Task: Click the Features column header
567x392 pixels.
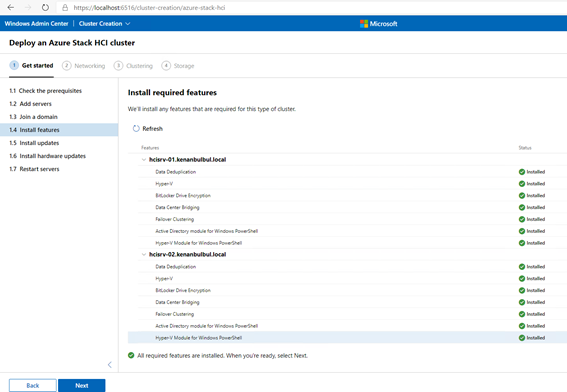Action: coord(150,148)
